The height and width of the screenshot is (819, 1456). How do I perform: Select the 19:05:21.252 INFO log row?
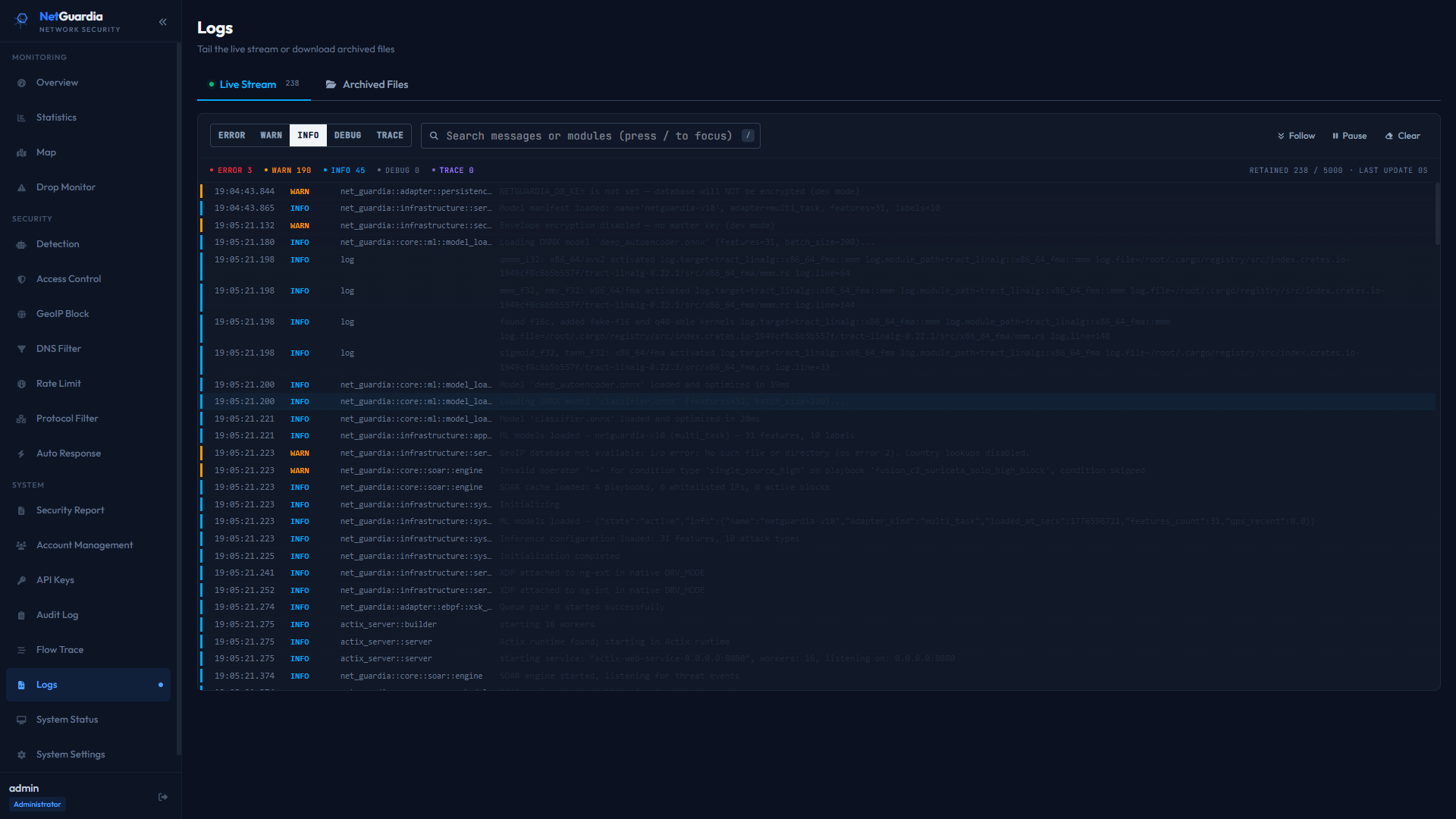(x=817, y=590)
